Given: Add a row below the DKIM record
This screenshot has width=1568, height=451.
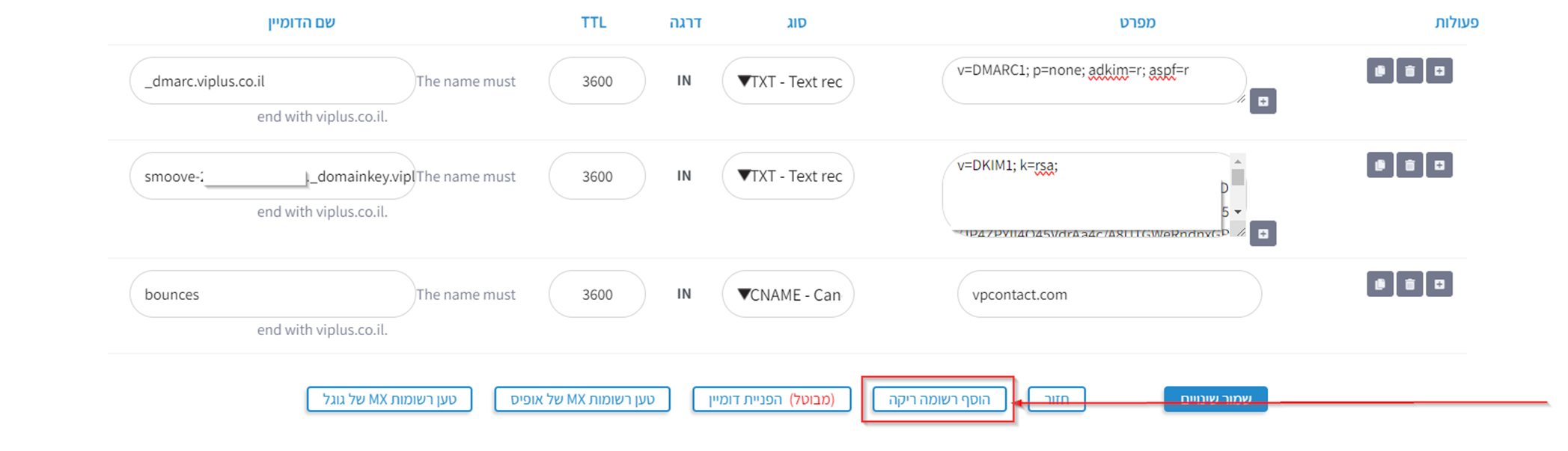Looking at the screenshot, I should coord(1438,165).
